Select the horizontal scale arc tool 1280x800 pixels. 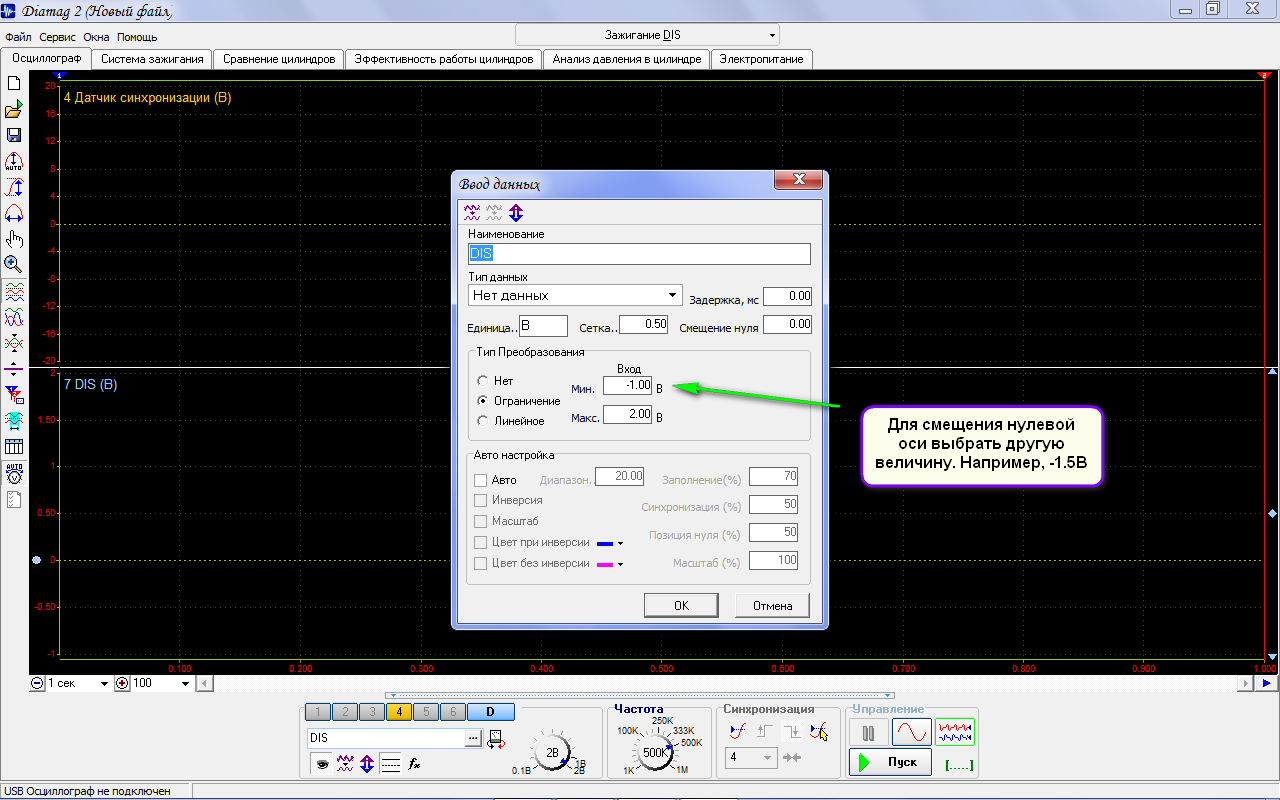click(14, 213)
